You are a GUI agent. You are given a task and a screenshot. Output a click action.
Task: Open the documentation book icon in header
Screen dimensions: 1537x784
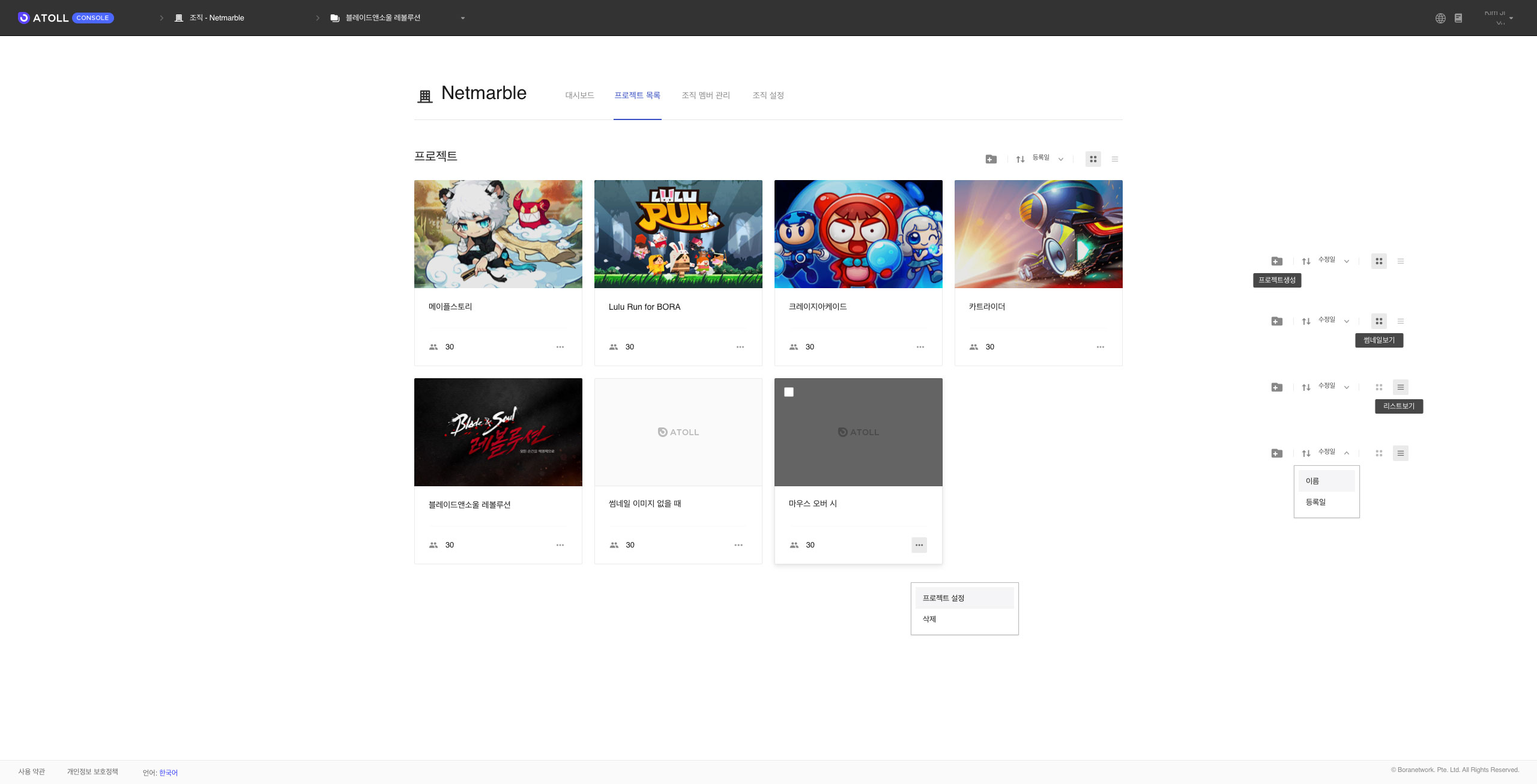point(1458,18)
